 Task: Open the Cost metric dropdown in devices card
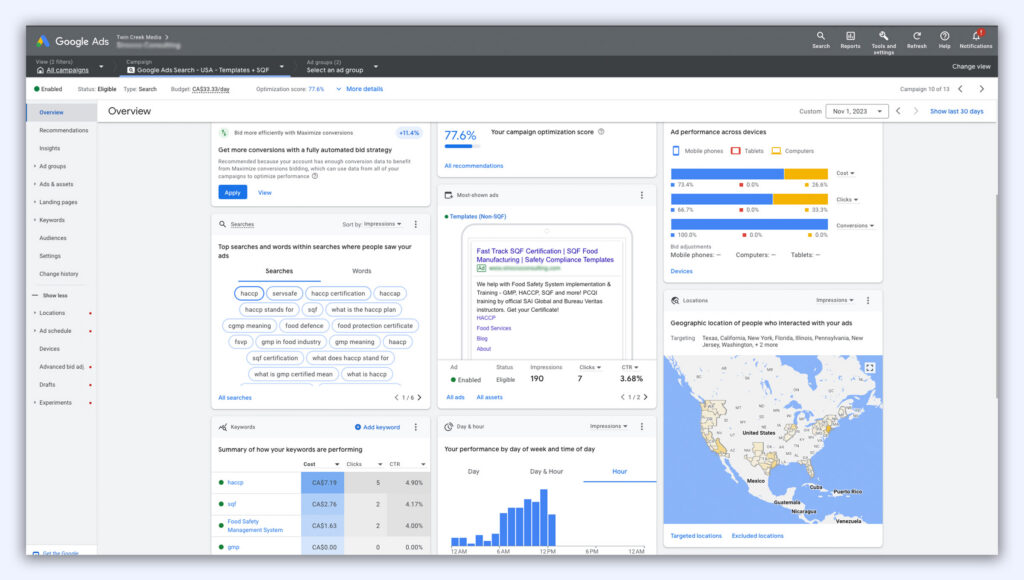[x=845, y=173]
